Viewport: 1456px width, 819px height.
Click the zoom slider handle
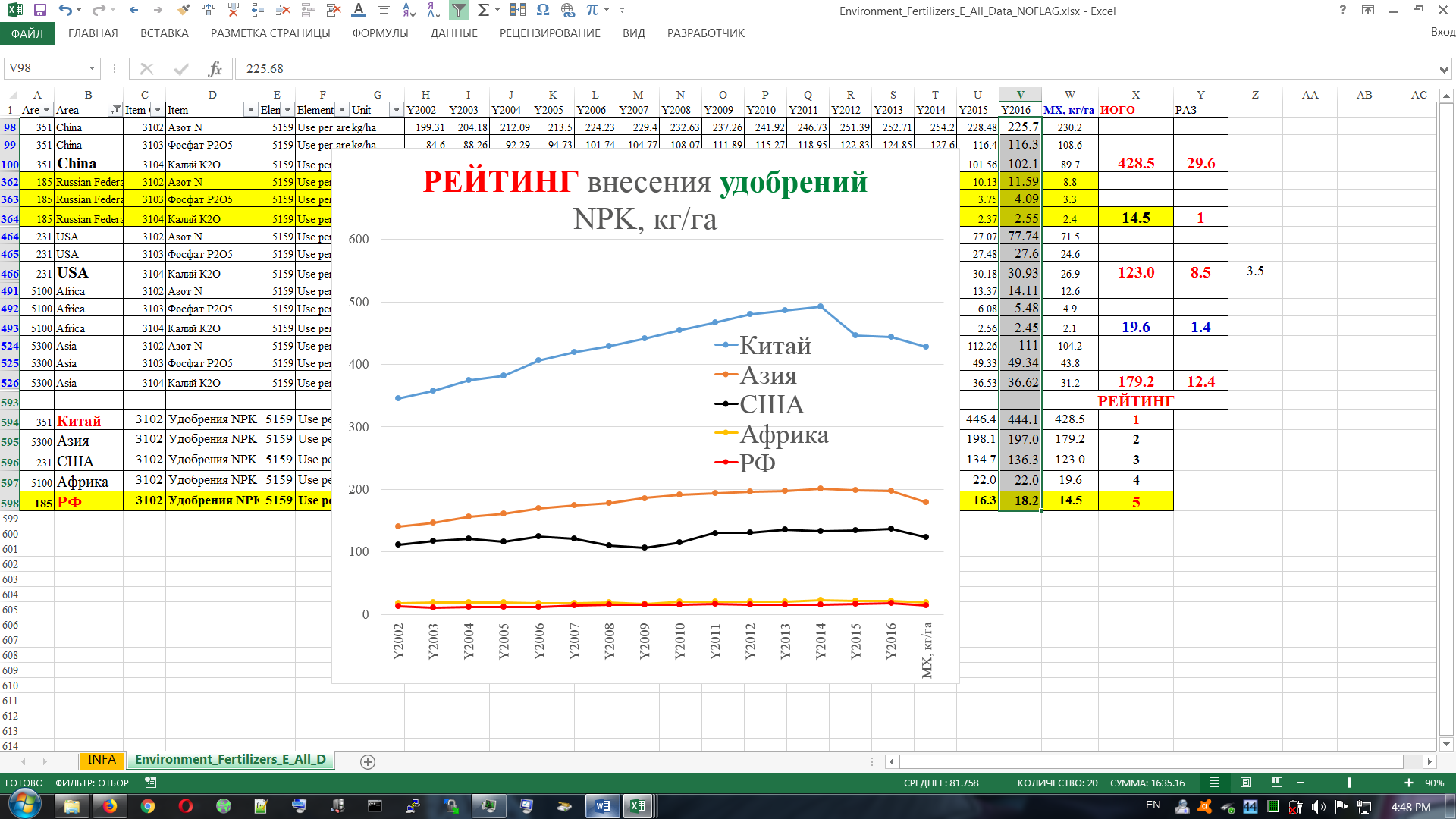1349,783
